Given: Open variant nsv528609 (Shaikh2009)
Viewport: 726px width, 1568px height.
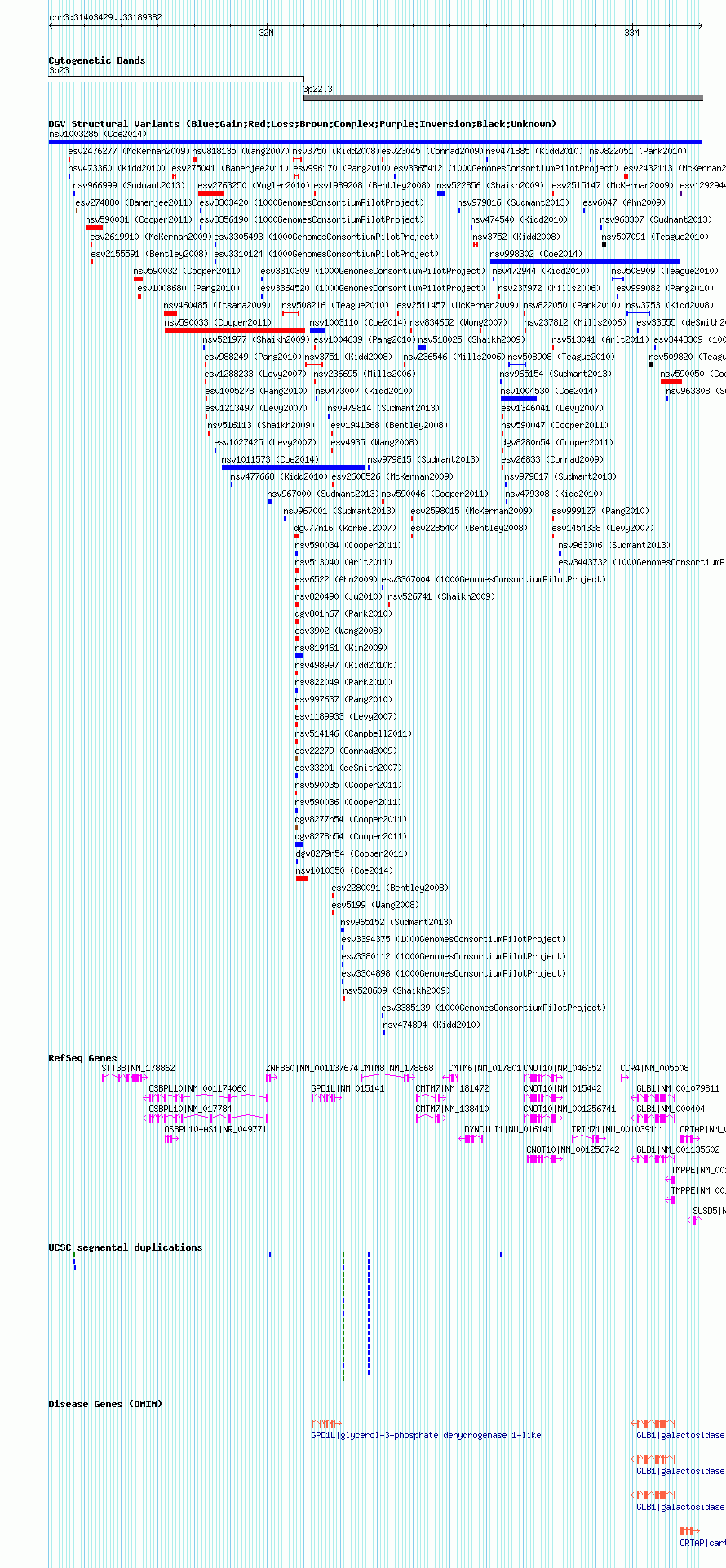Looking at the screenshot, I should pyautogui.click(x=396, y=990).
